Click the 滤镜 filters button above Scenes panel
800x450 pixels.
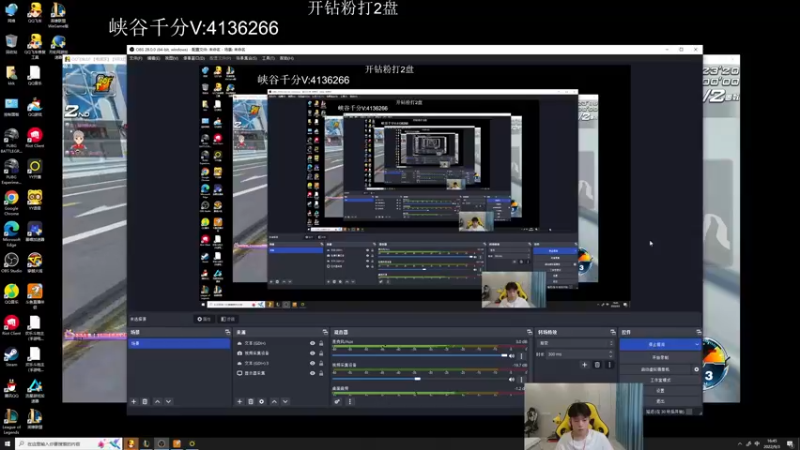[228, 319]
